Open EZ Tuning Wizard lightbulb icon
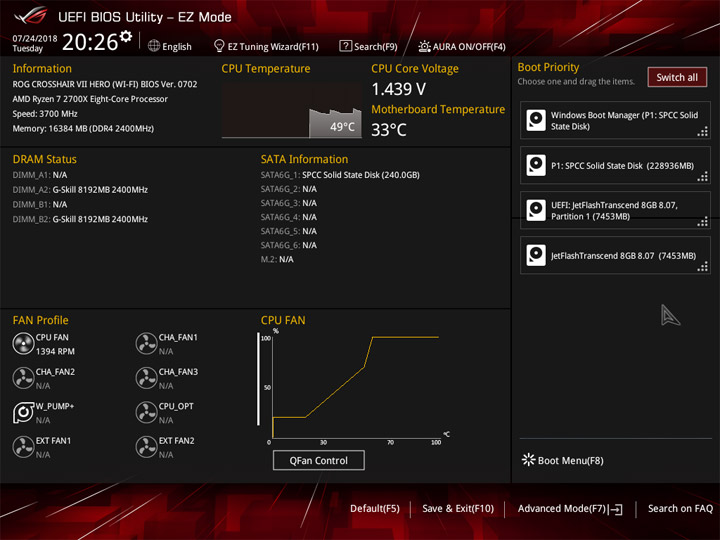Viewport: 720px width, 540px height. tap(219, 46)
